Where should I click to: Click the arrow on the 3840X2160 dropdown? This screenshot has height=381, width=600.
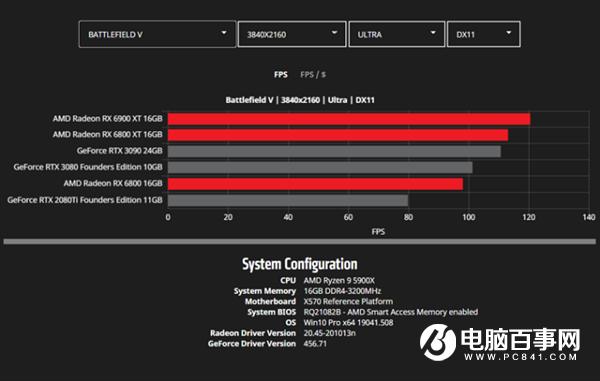coord(334,33)
